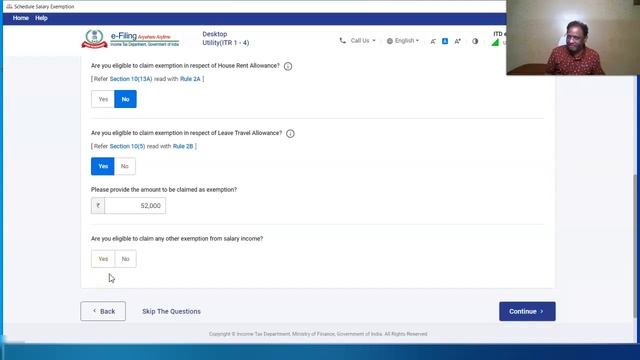Viewport: 640px width, 360px height.
Task: Expand the Call Us dropdown
Action: [363, 40]
